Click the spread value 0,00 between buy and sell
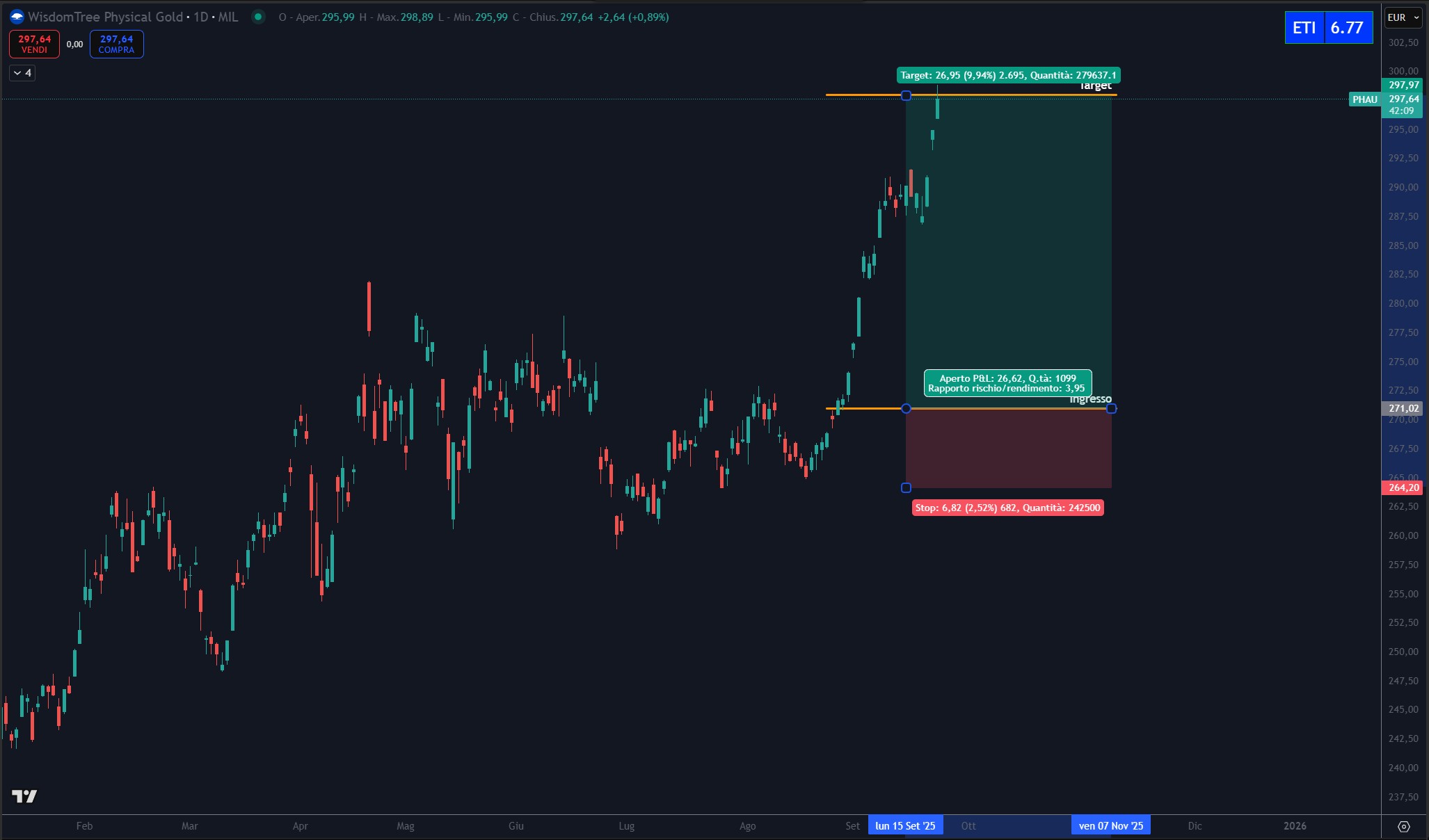 coord(74,45)
